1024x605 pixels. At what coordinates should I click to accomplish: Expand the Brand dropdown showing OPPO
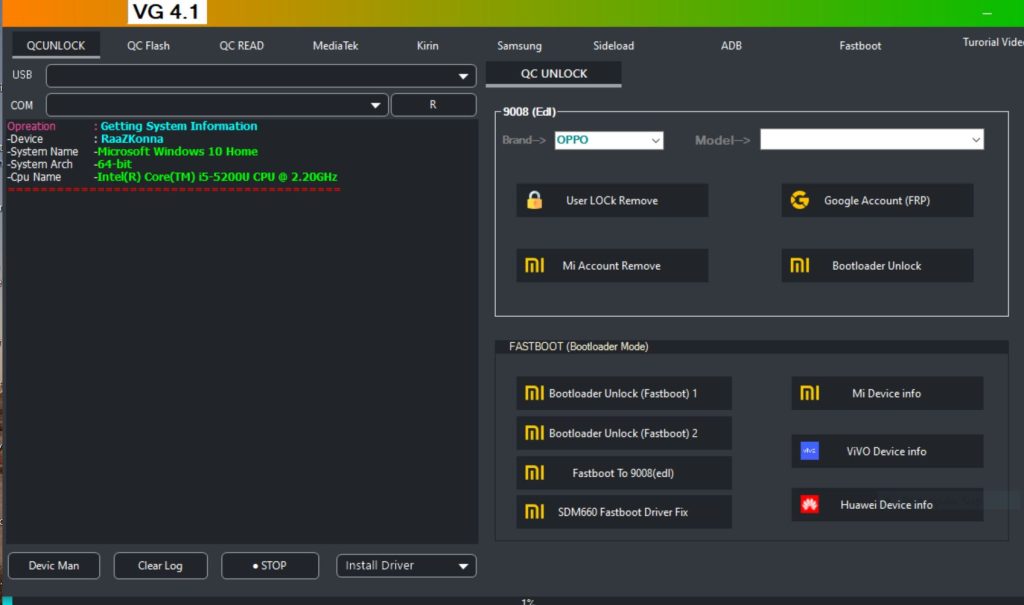click(609, 140)
